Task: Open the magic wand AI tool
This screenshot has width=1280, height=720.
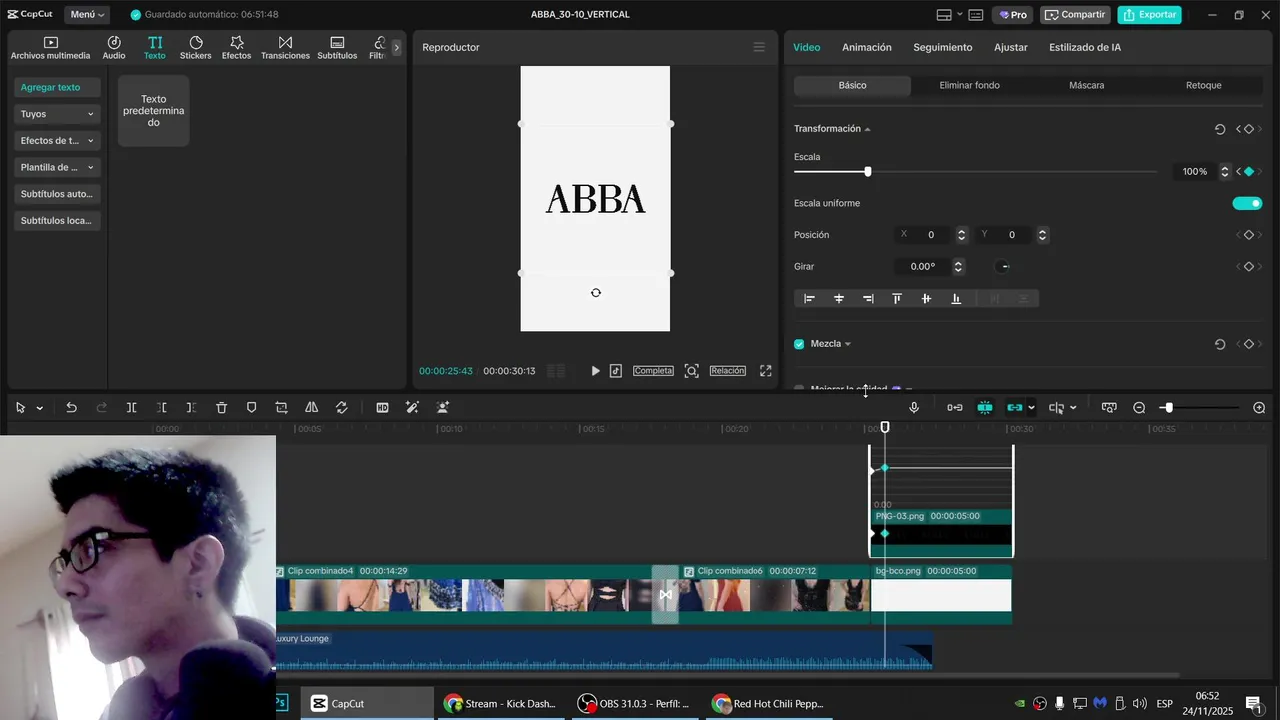Action: pos(412,408)
